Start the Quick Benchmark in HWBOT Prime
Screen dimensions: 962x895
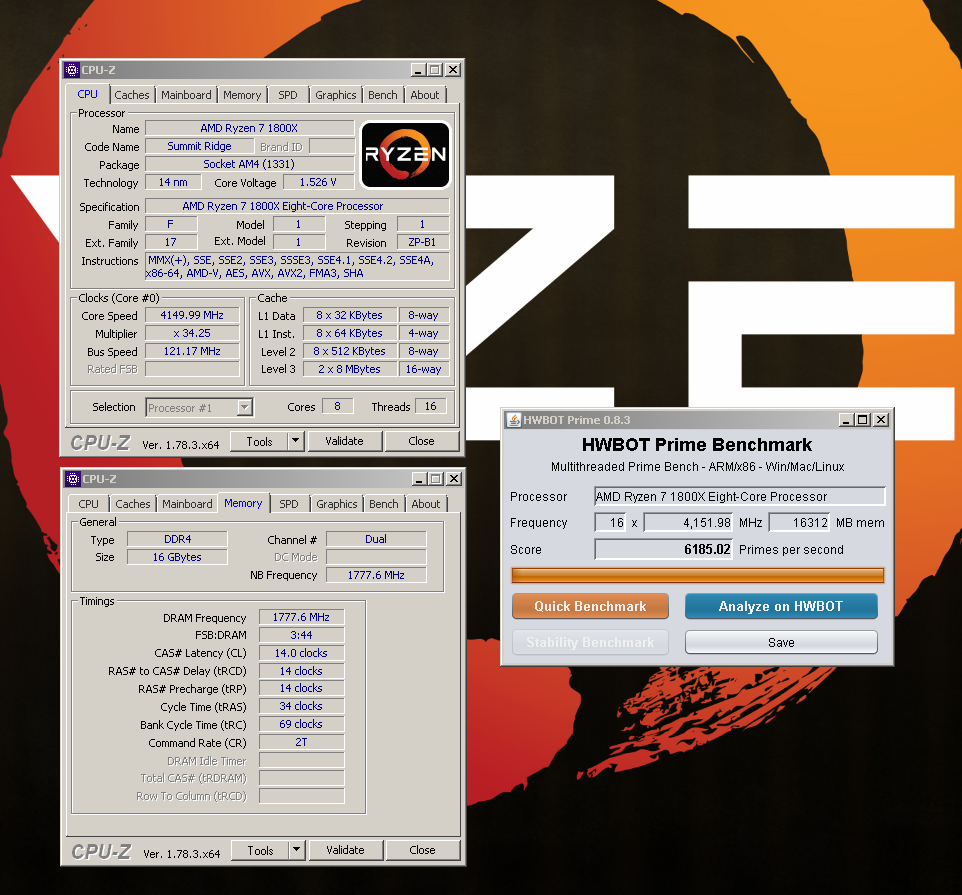(x=590, y=606)
